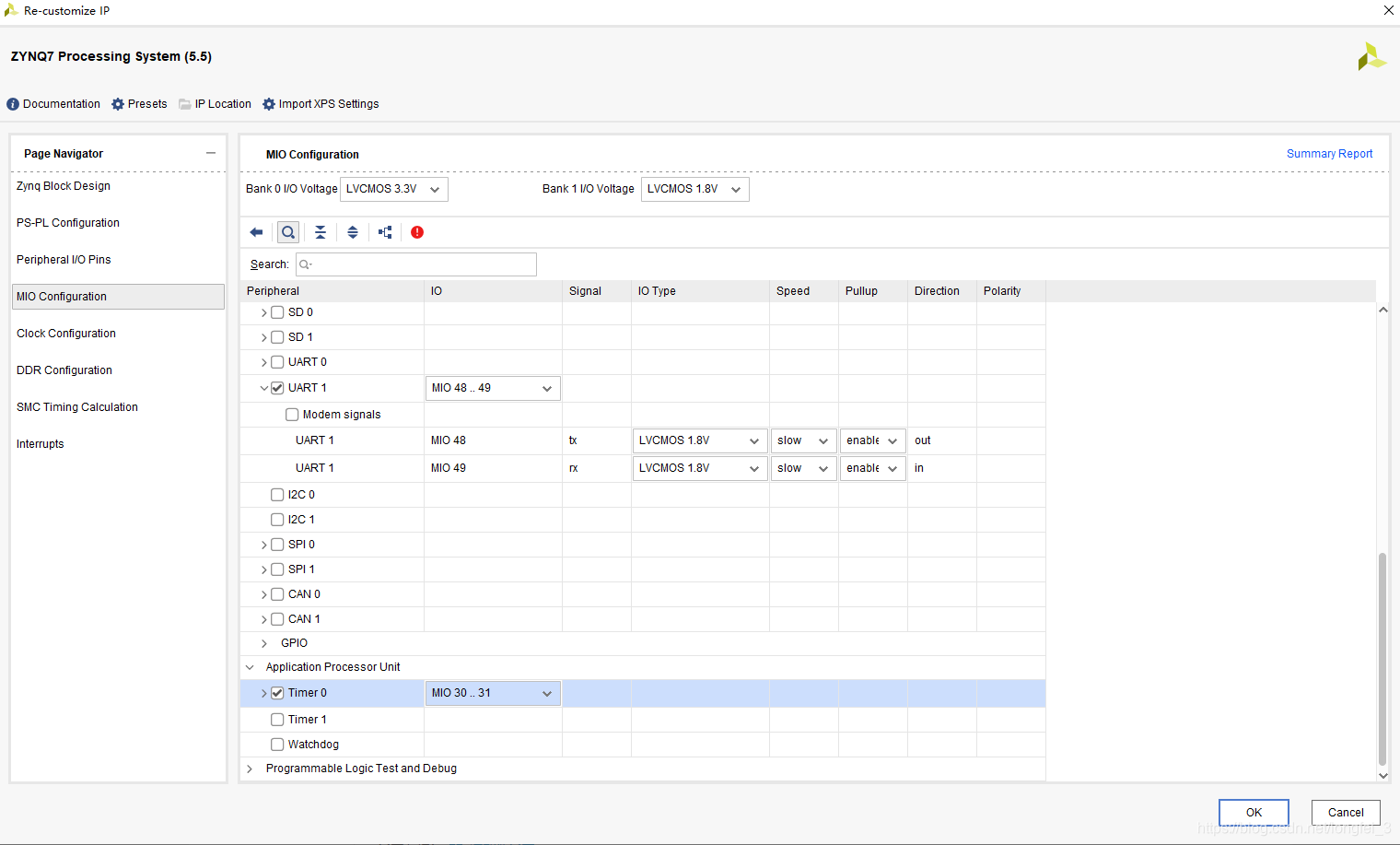This screenshot has height=845, width=1400.
Task: Click the scroll up arrow
Action: click(x=1382, y=310)
